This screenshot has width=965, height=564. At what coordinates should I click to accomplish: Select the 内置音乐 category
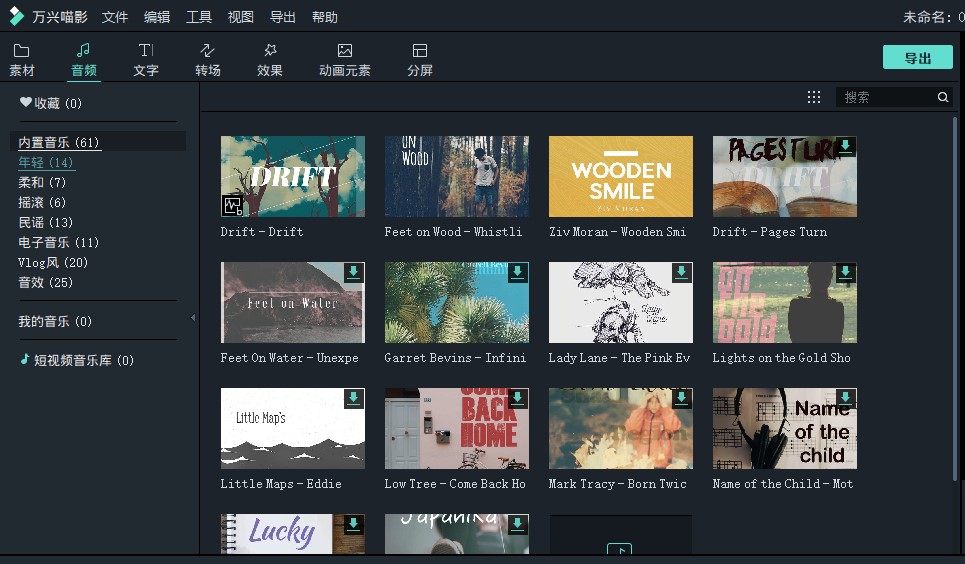(x=58, y=142)
